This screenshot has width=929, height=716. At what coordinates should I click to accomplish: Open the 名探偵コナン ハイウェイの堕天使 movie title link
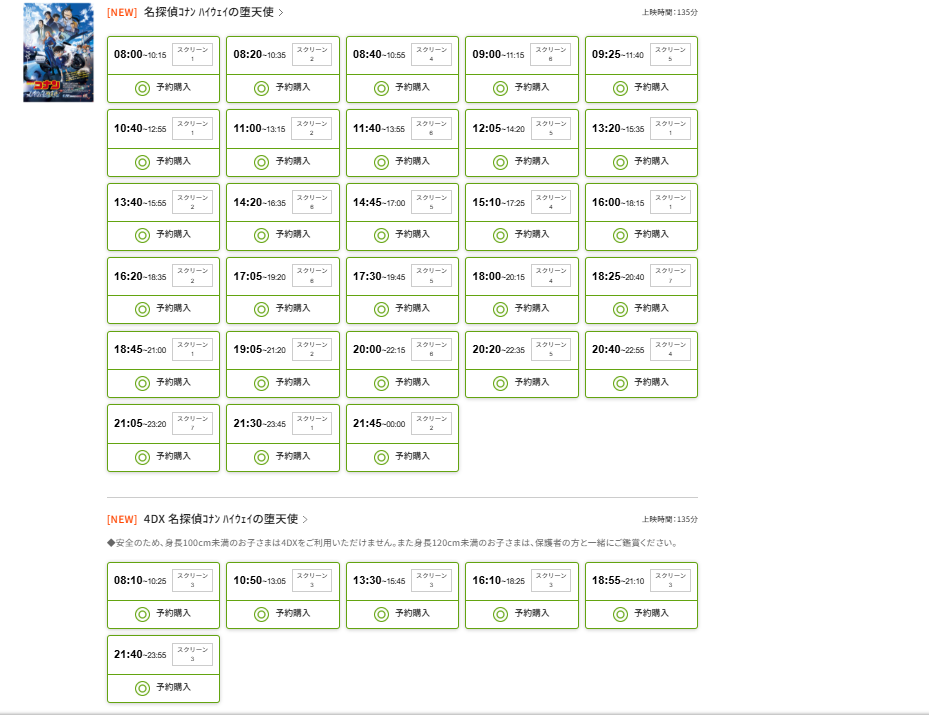click(x=208, y=13)
